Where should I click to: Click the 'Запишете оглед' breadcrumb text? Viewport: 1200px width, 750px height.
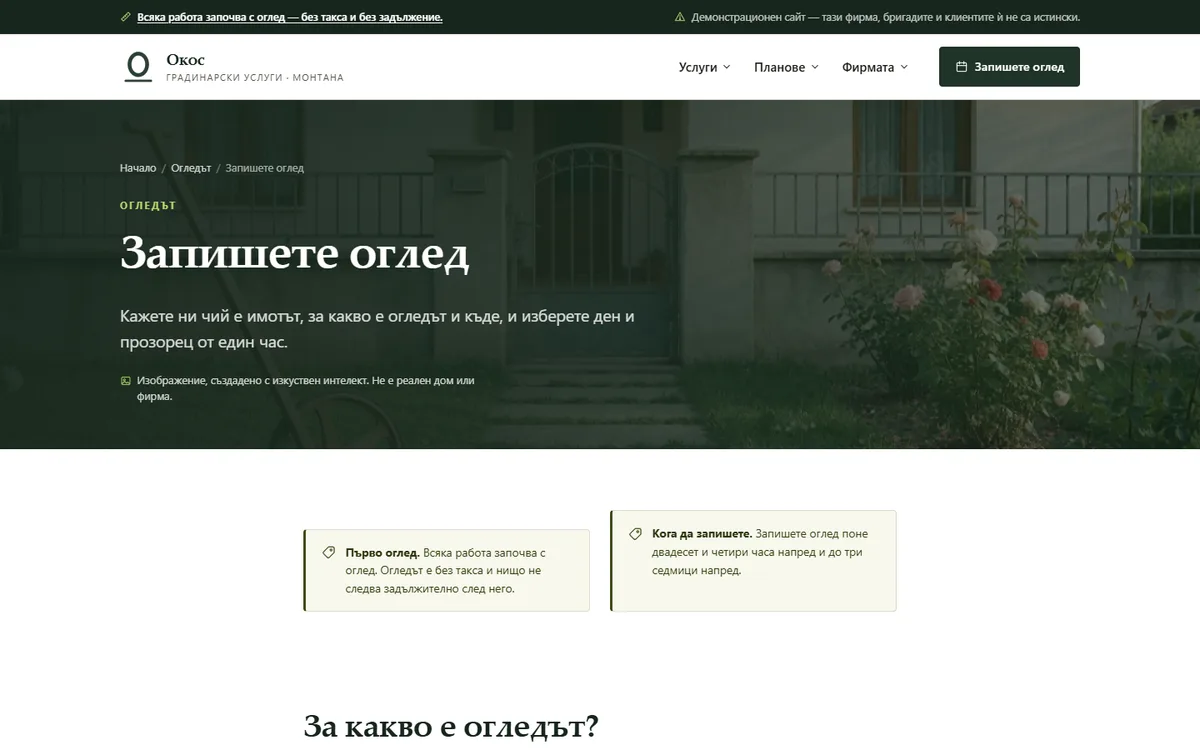[265, 168]
